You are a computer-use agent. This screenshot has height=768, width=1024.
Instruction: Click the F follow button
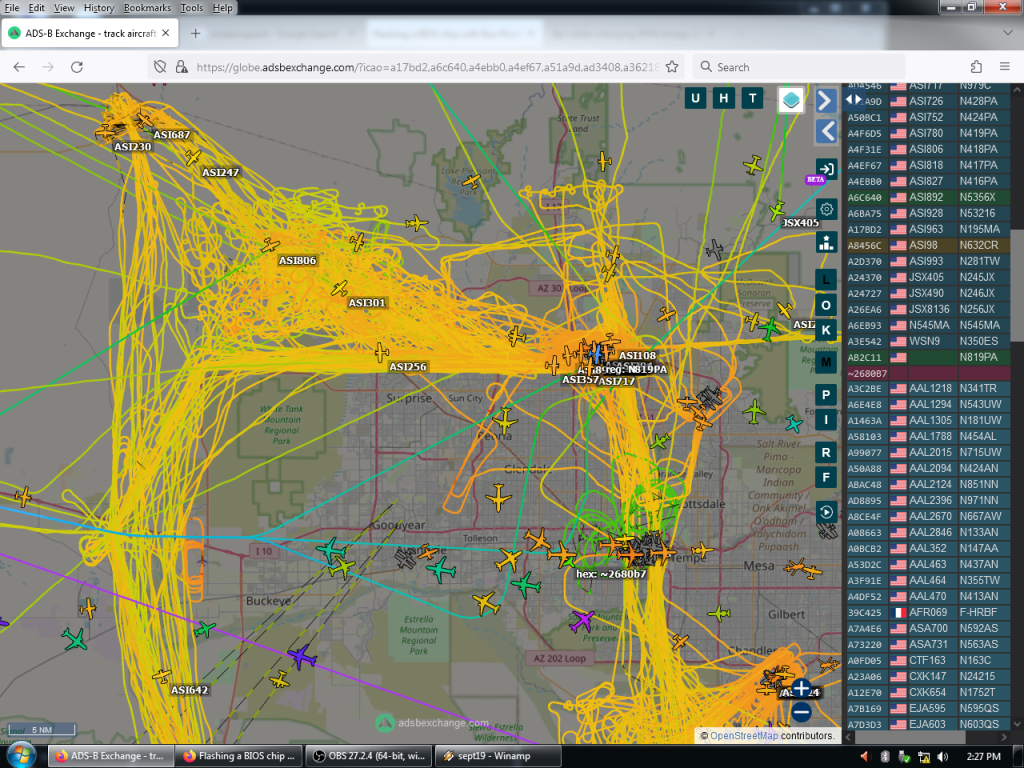825,477
